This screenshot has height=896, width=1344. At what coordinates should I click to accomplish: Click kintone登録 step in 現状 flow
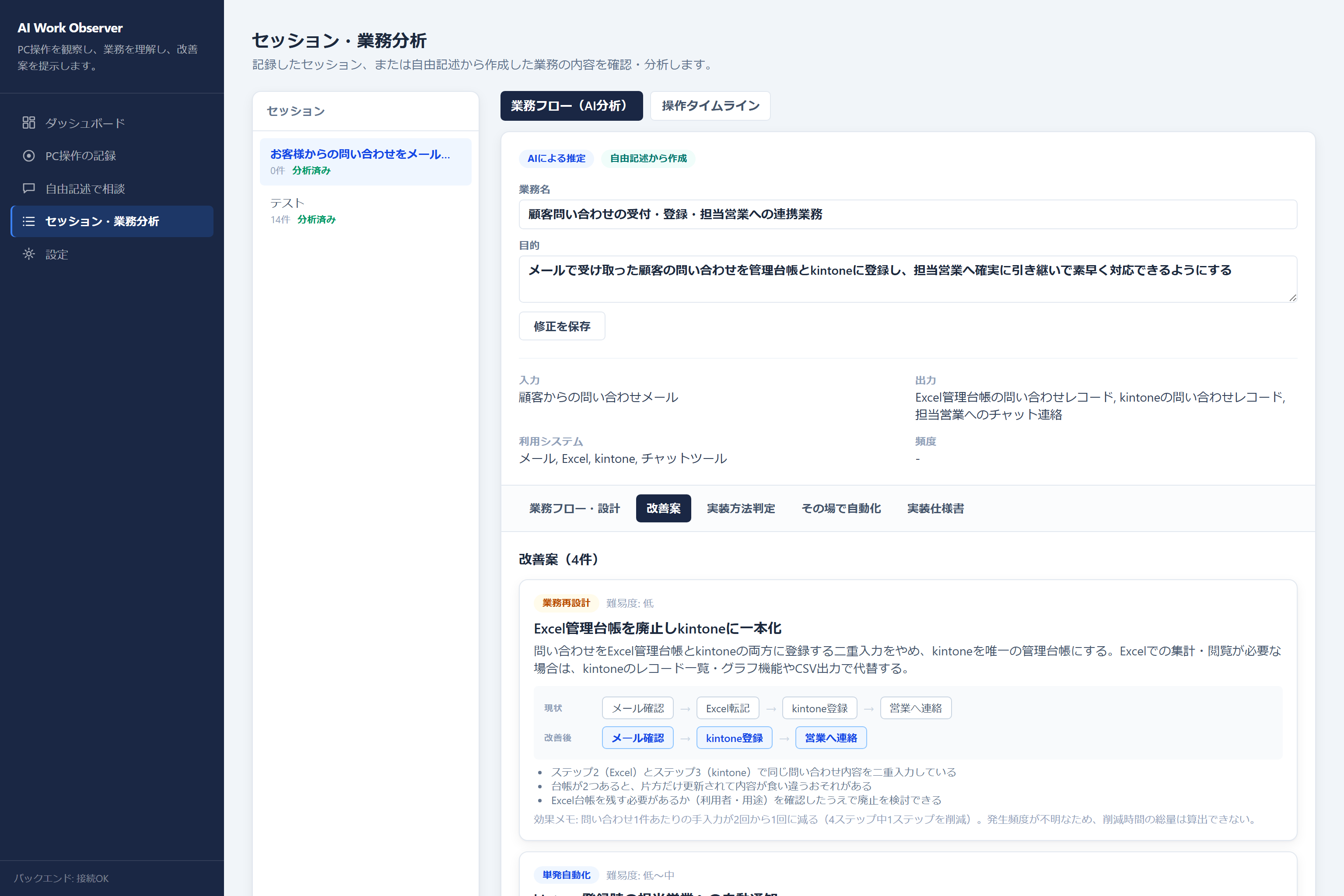click(819, 708)
